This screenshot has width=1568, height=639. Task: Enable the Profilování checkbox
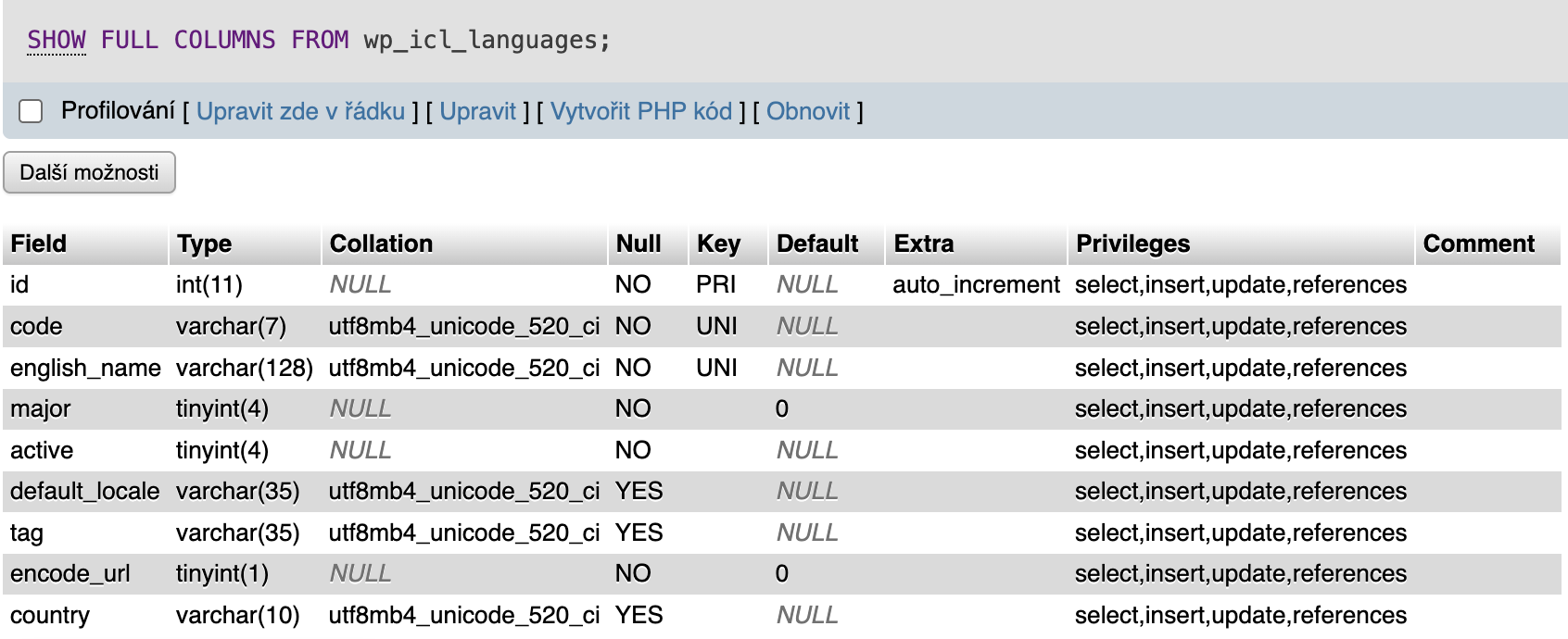[x=32, y=112]
